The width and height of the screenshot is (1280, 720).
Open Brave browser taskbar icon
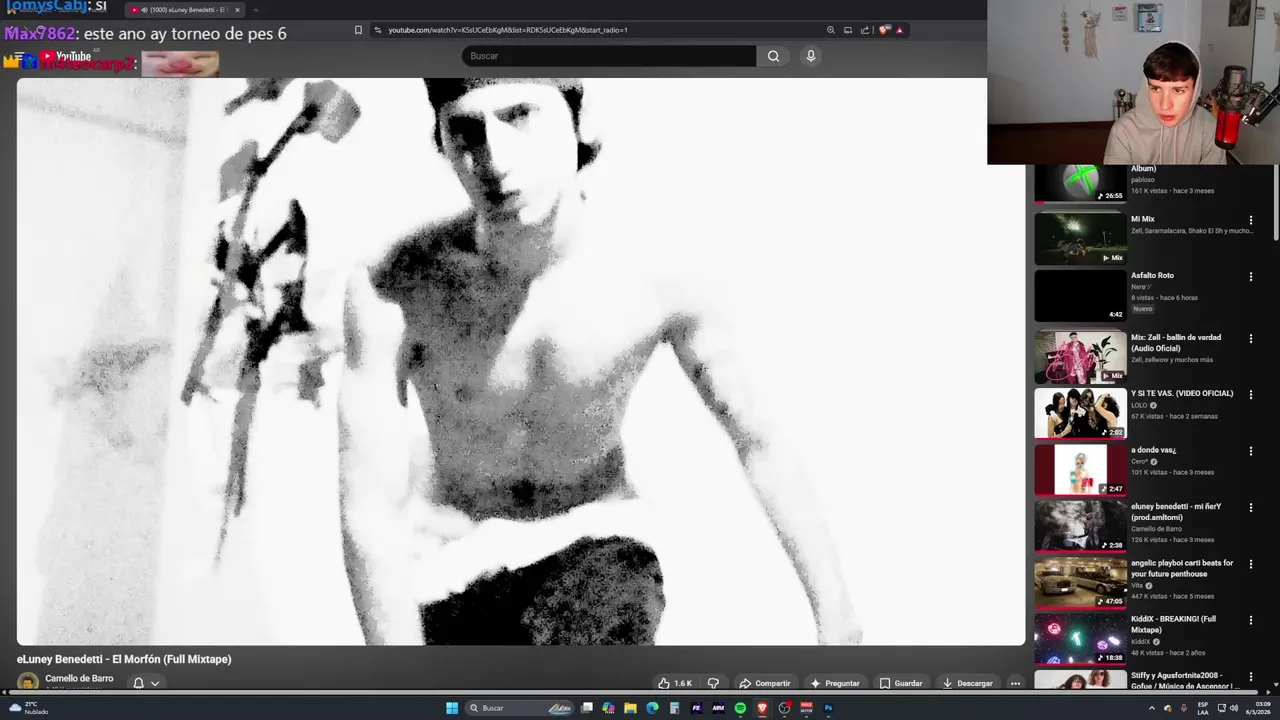762,708
